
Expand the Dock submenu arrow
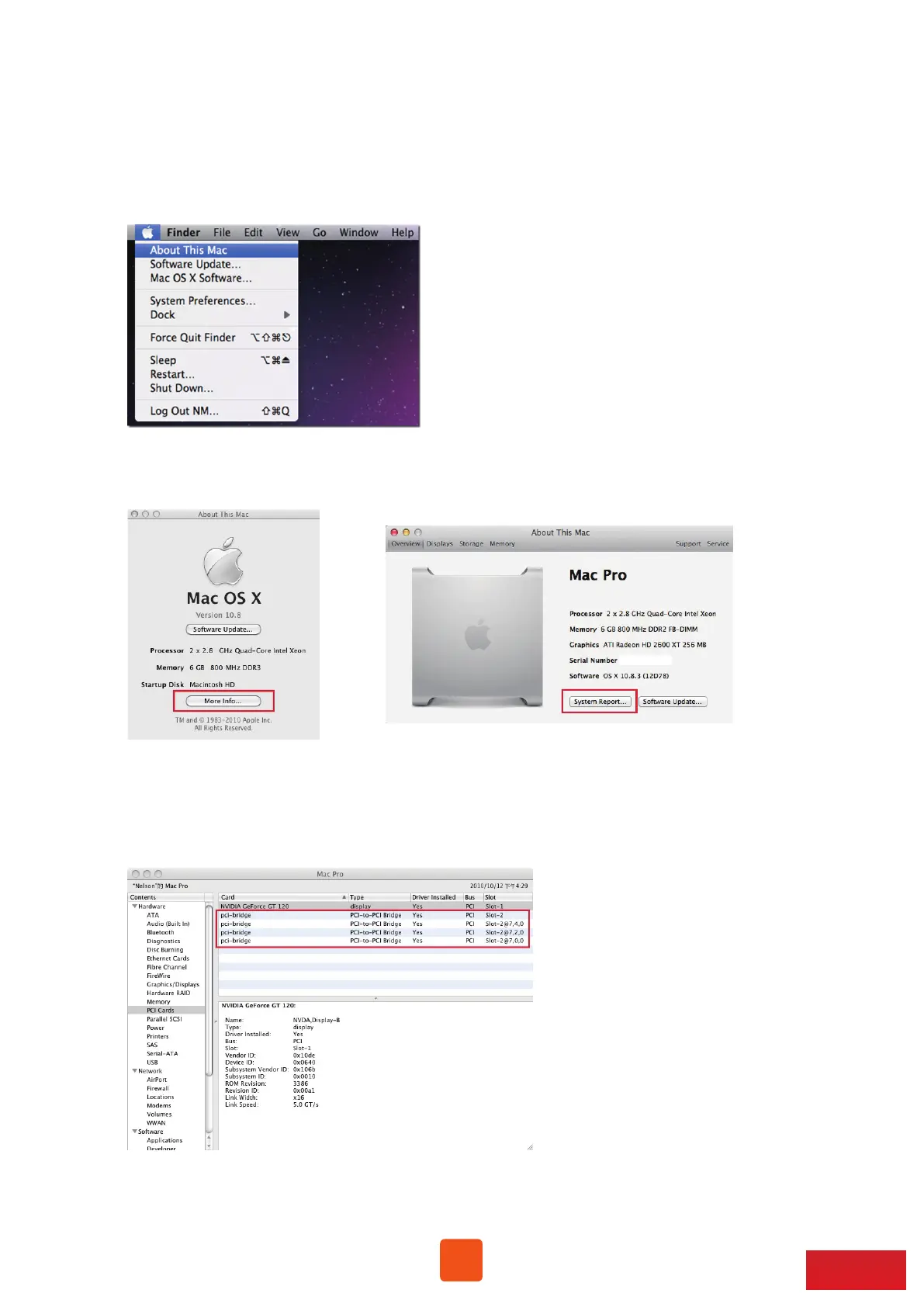click(x=286, y=314)
